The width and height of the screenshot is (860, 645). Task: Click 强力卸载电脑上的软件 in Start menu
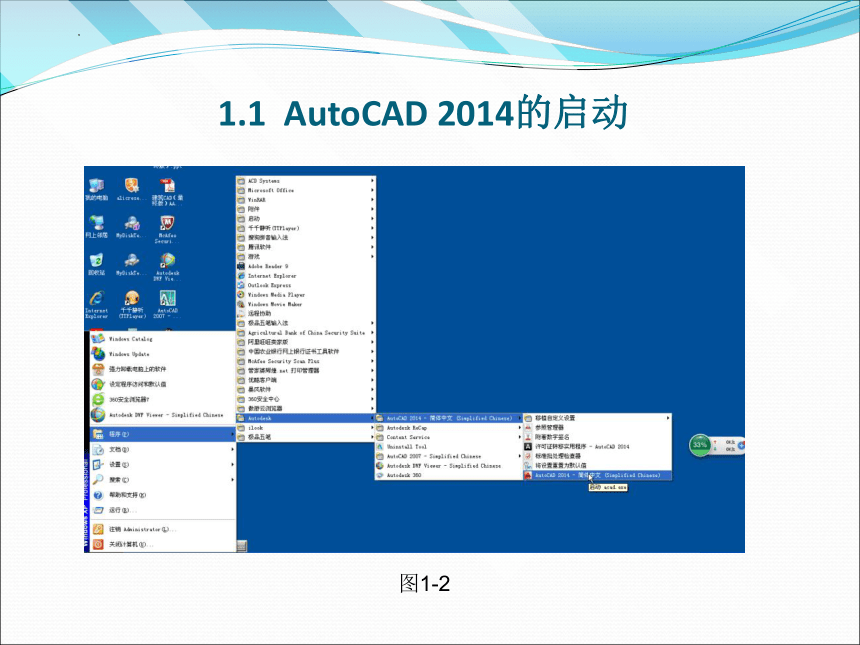163,369
